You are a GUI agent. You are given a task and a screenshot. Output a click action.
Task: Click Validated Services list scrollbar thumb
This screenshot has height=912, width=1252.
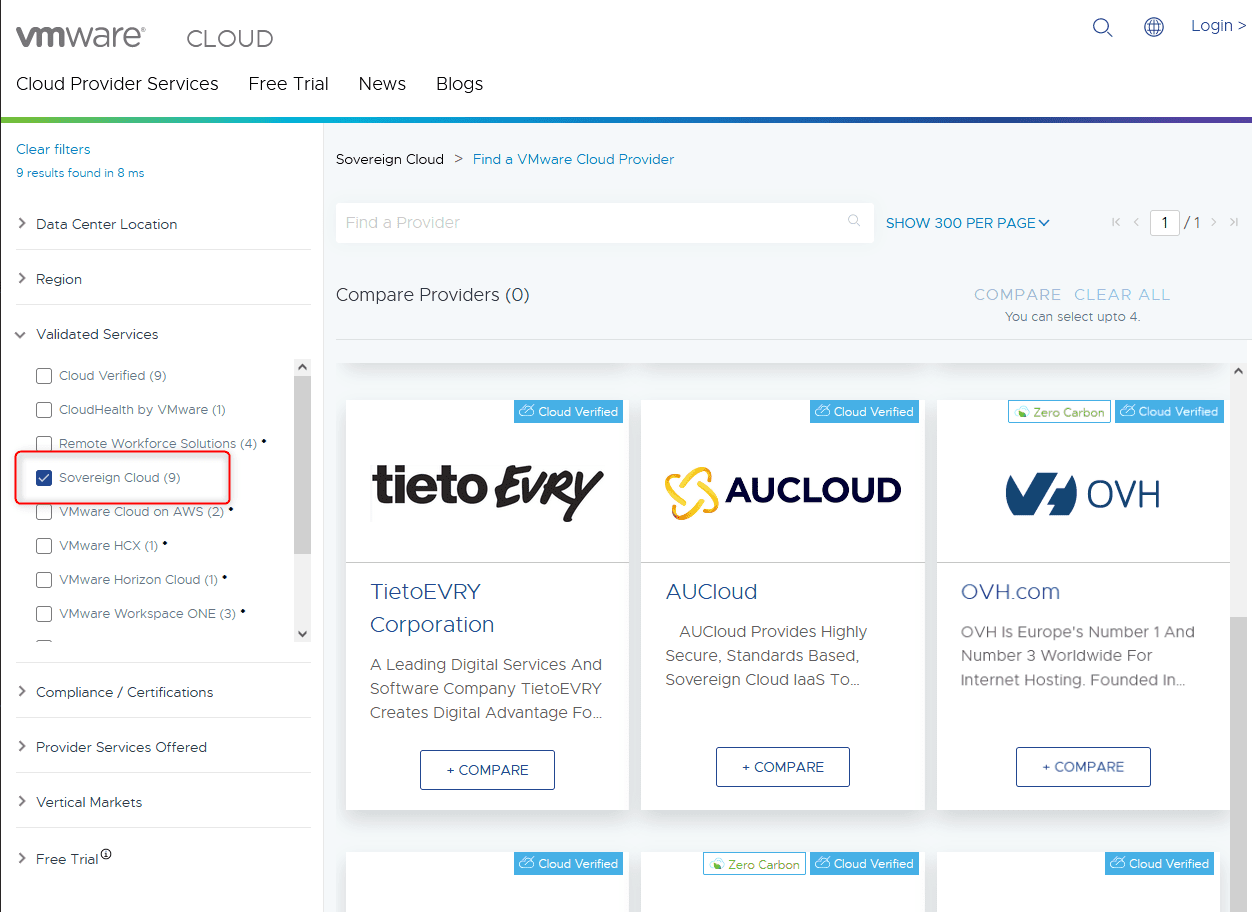302,465
